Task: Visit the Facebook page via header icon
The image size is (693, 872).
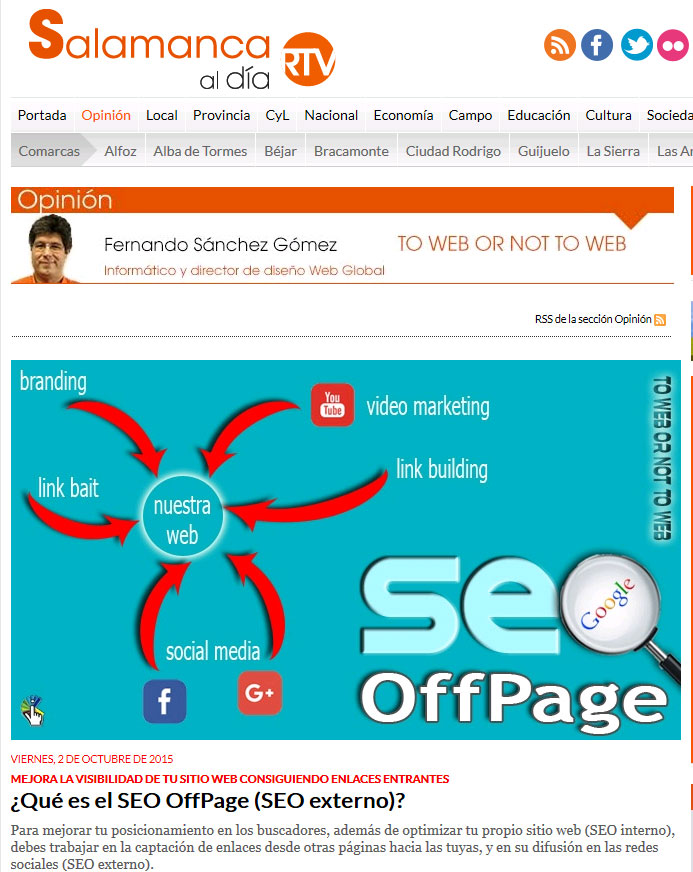Action: coord(597,44)
